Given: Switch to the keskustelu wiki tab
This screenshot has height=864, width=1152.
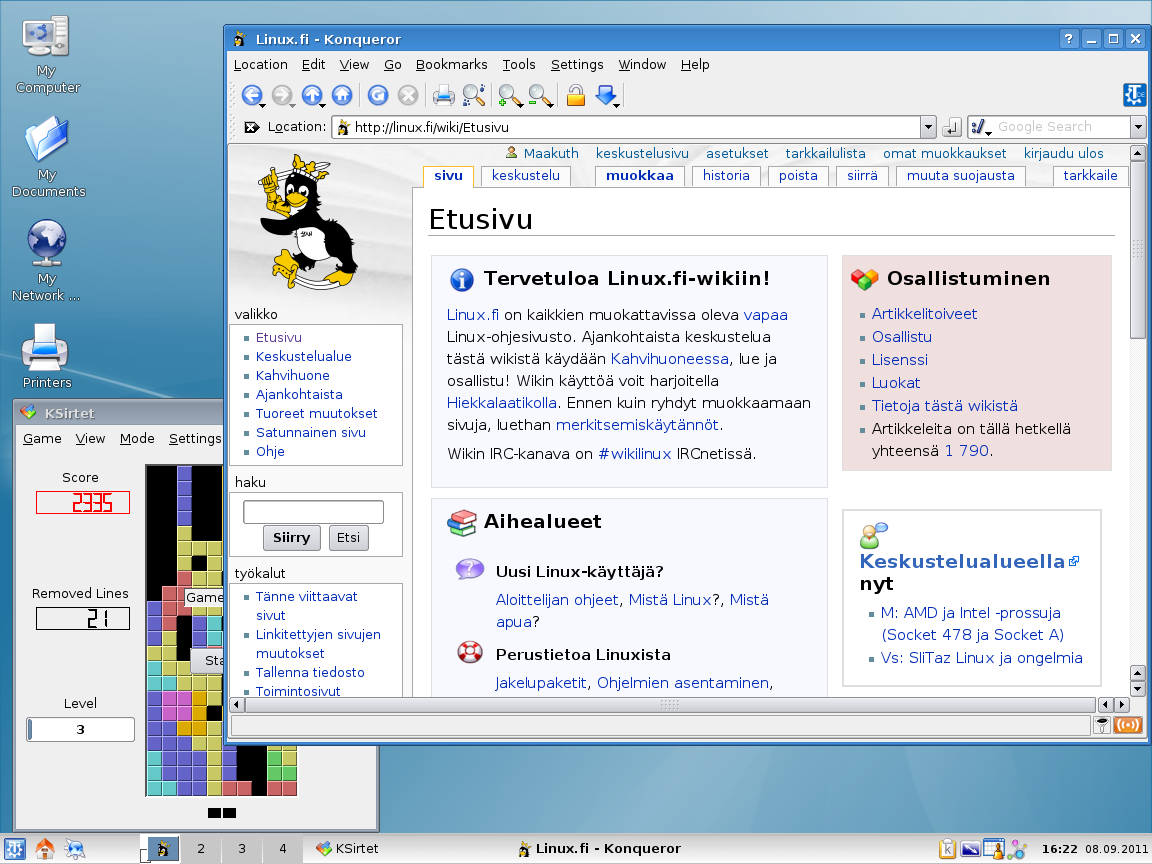Looking at the screenshot, I should [x=526, y=176].
